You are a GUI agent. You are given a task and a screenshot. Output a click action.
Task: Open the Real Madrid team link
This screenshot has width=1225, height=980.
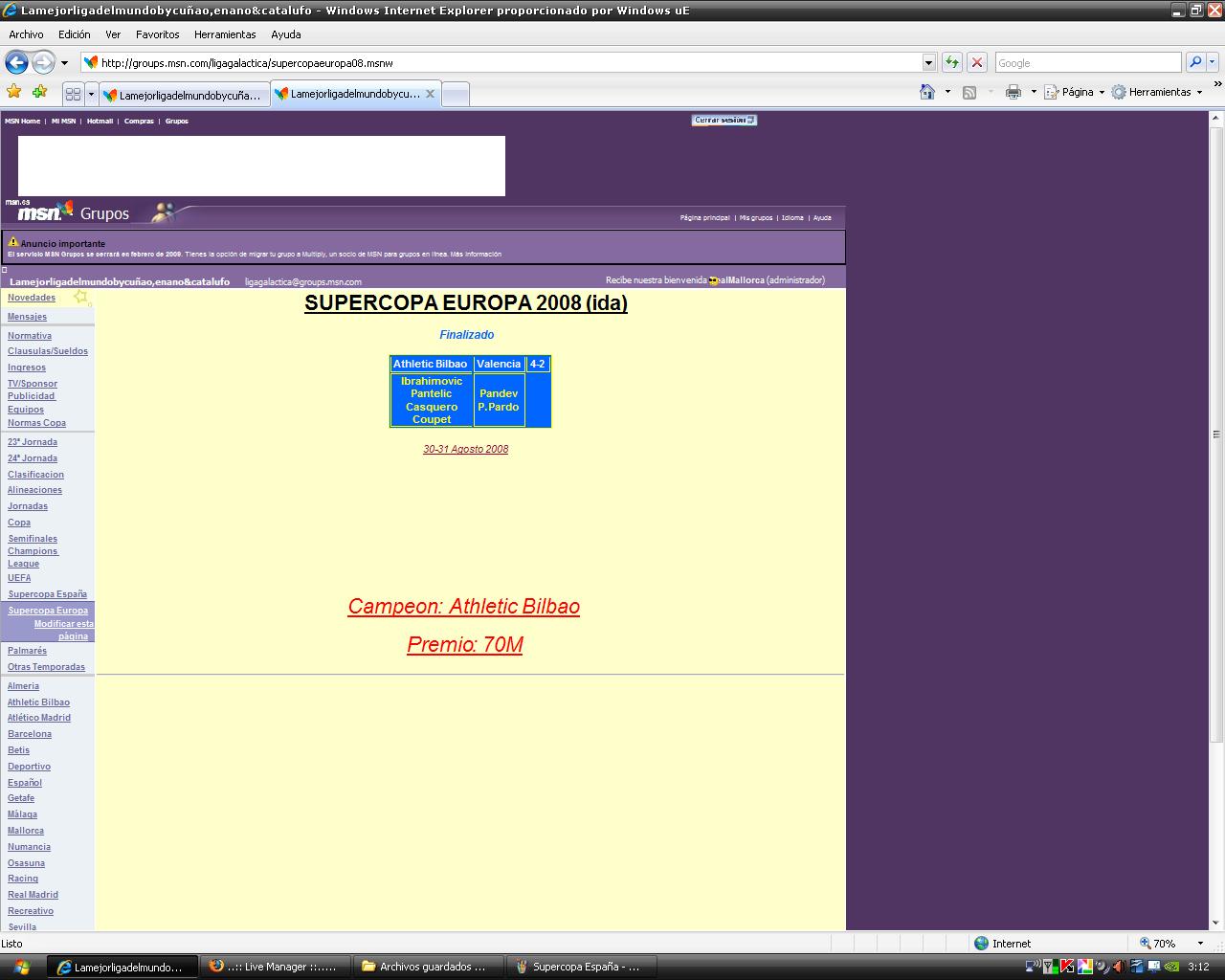(33, 895)
